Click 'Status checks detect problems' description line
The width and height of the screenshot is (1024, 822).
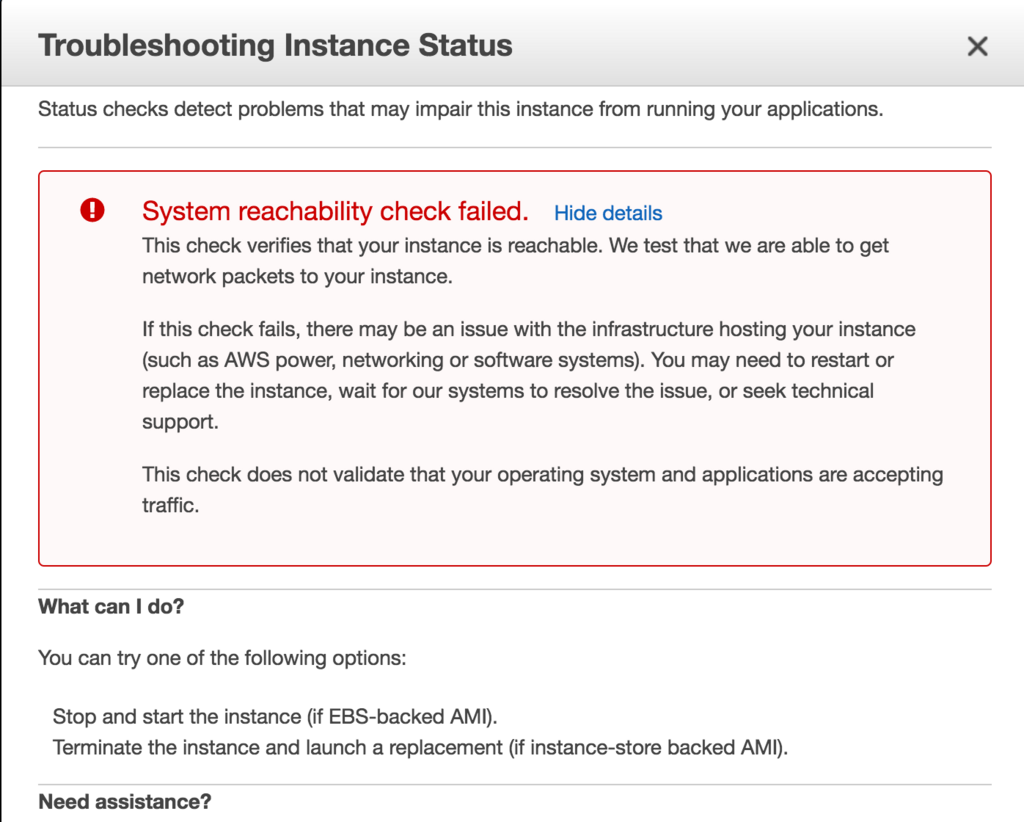click(x=460, y=109)
